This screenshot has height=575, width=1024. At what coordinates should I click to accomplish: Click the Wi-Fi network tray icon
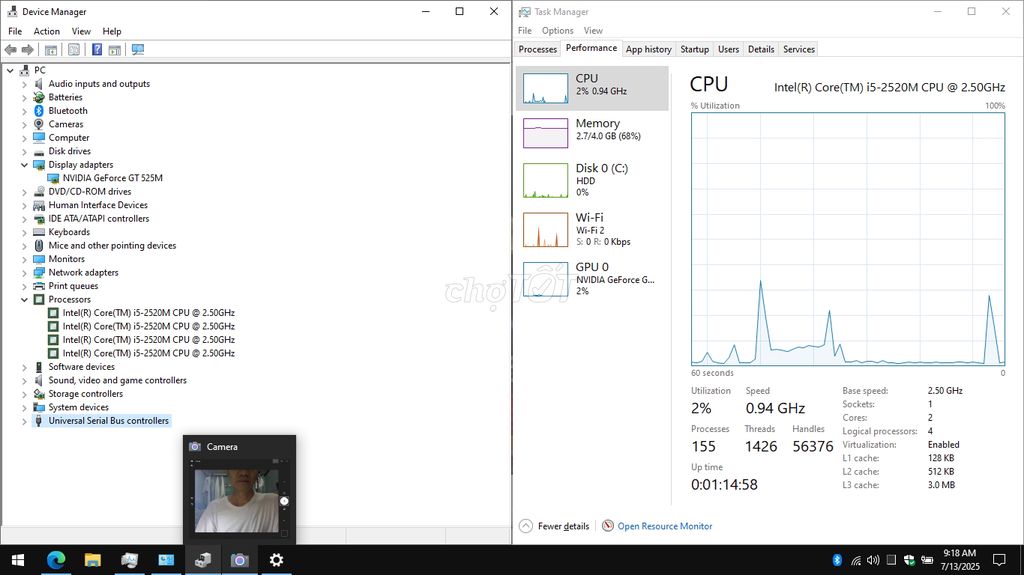coord(856,560)
